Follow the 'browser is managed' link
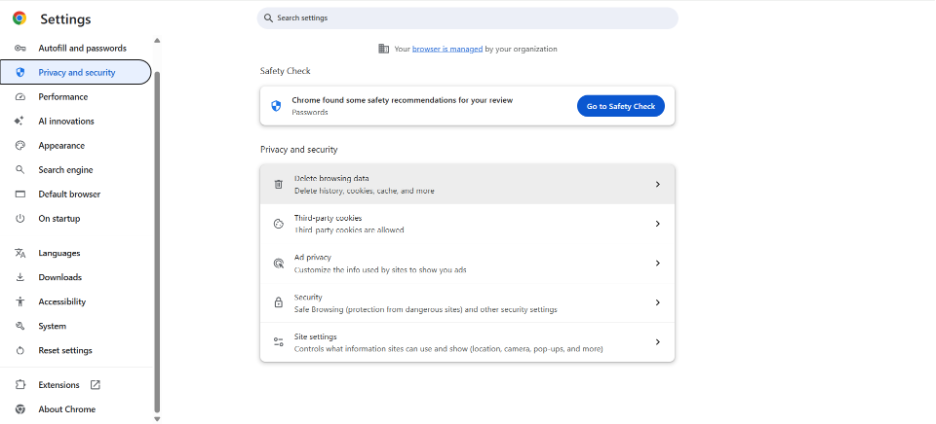Image resolution: width=936 pixels, height=424 pixels. click(x=447, y=48)
